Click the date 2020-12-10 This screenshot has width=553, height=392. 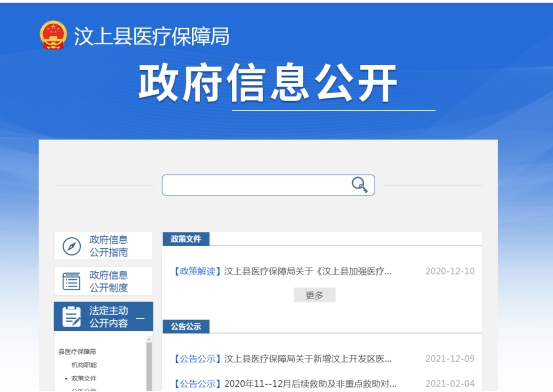pos(450,271)
